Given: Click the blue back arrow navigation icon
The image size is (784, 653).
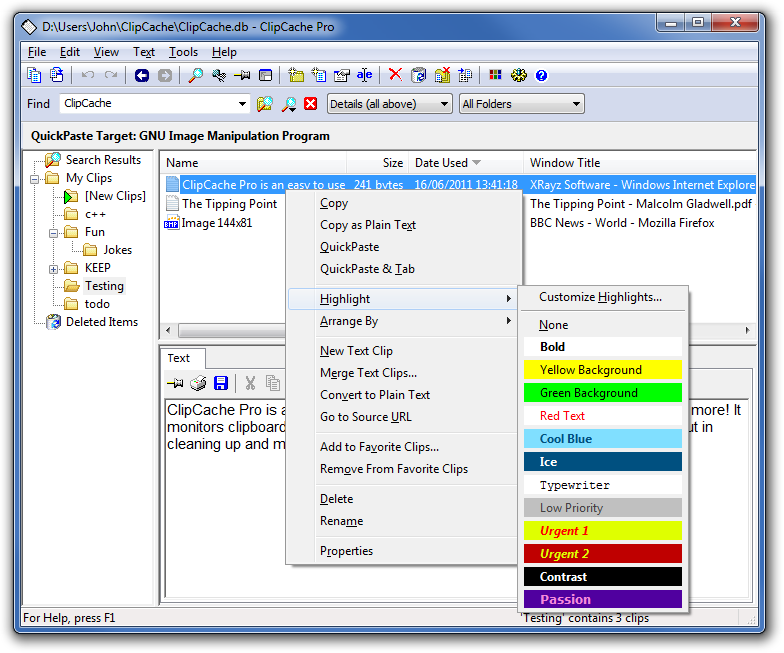Looking at the screenshot, I should 141,75.
